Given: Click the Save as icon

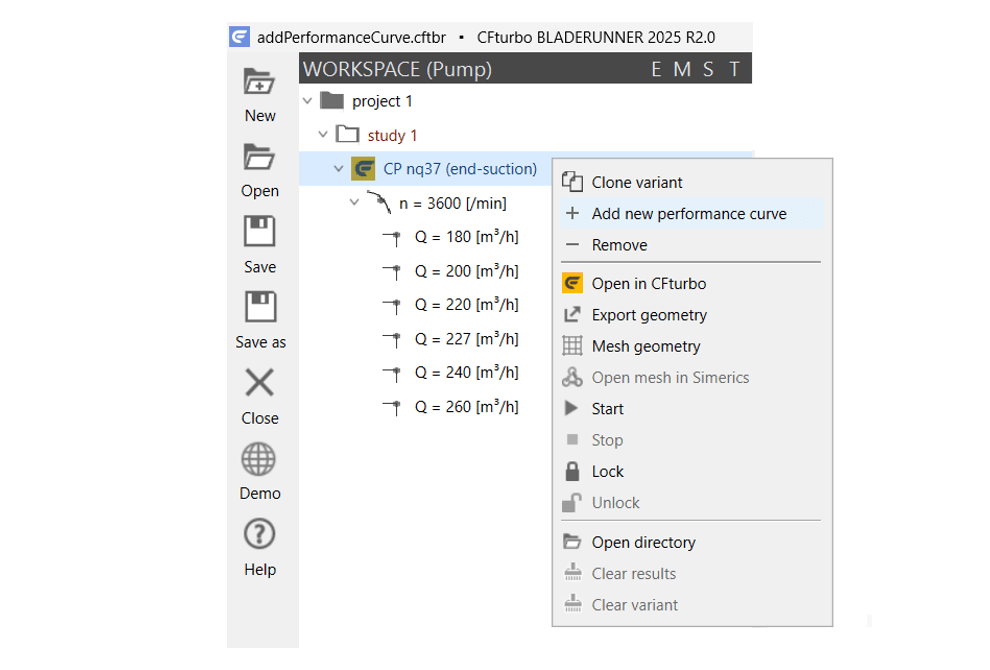Looking at the screenshot, I should 260,307.
